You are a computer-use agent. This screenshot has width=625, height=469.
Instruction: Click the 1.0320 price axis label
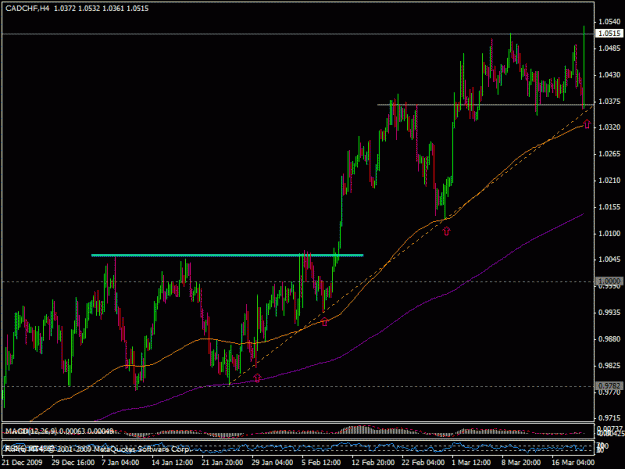click(609, 128)
